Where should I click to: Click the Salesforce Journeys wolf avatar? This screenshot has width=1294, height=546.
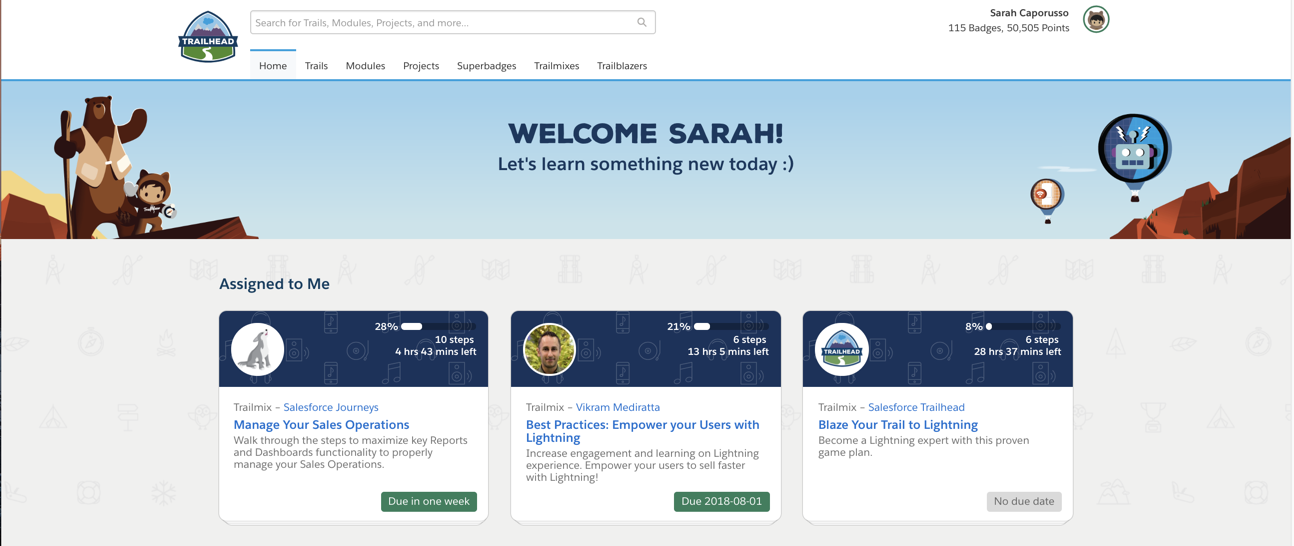point(257,350)
